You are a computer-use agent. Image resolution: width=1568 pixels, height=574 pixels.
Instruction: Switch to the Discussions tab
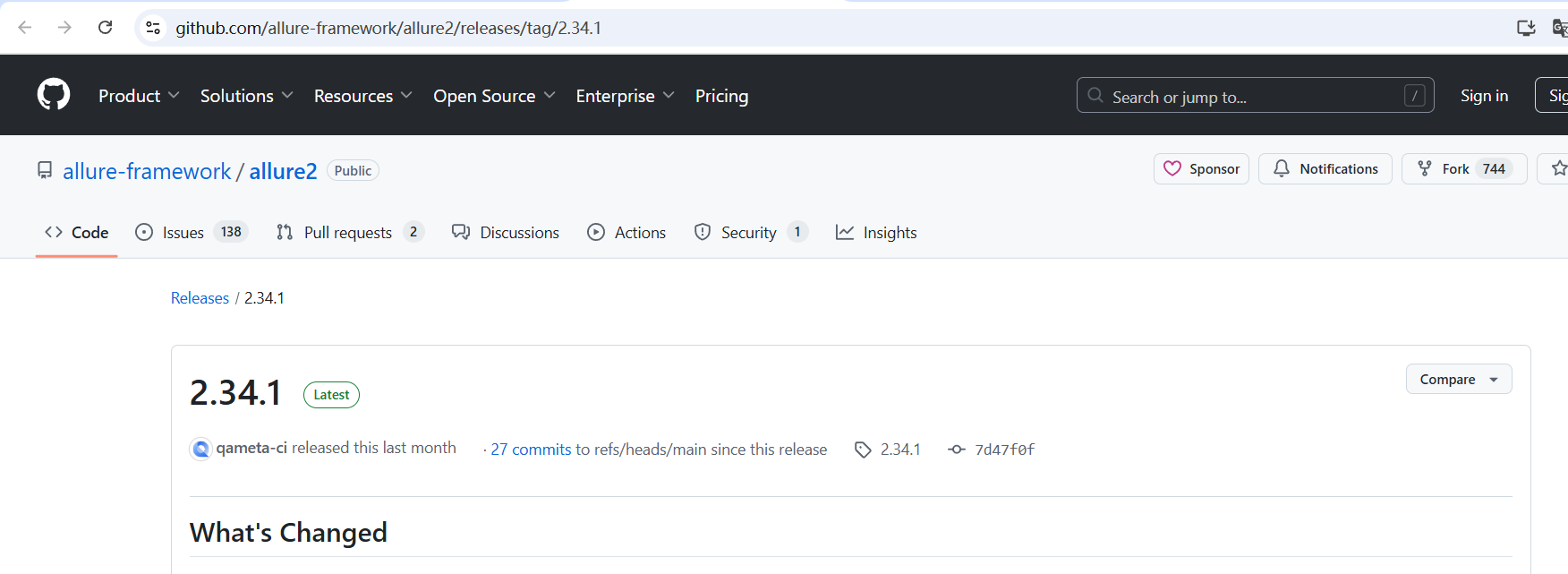[x=506, y=232]
